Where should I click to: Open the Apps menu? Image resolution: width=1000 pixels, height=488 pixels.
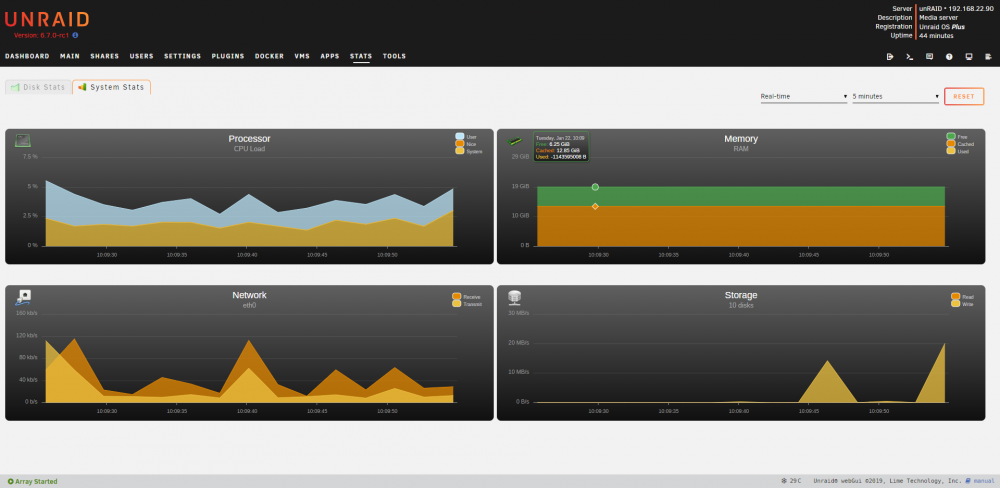(x=330, y=56)
